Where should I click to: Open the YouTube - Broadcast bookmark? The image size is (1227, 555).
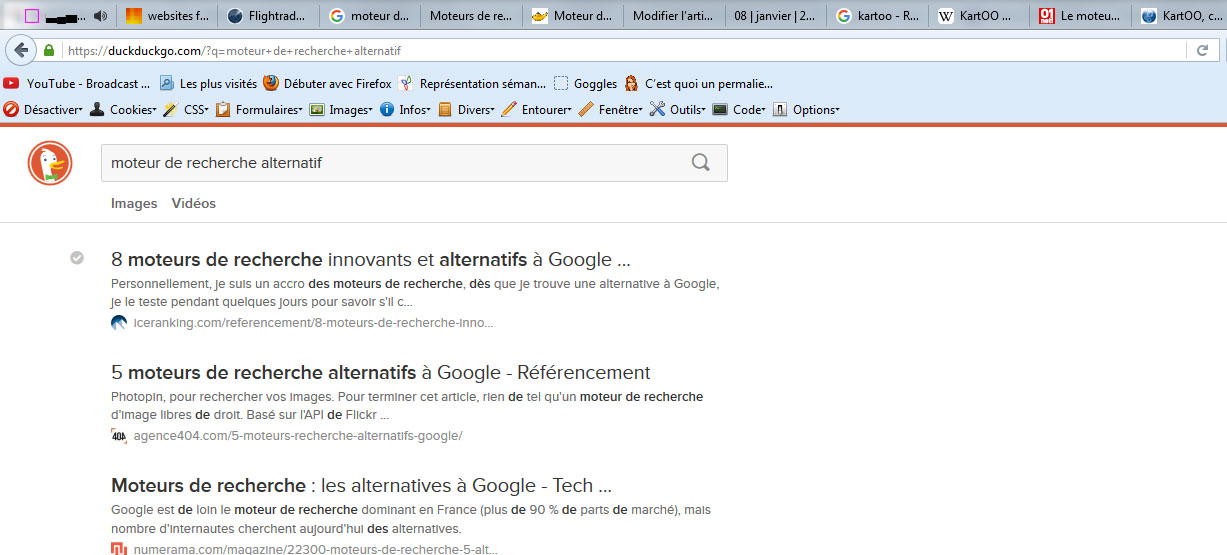pos(77,84)
